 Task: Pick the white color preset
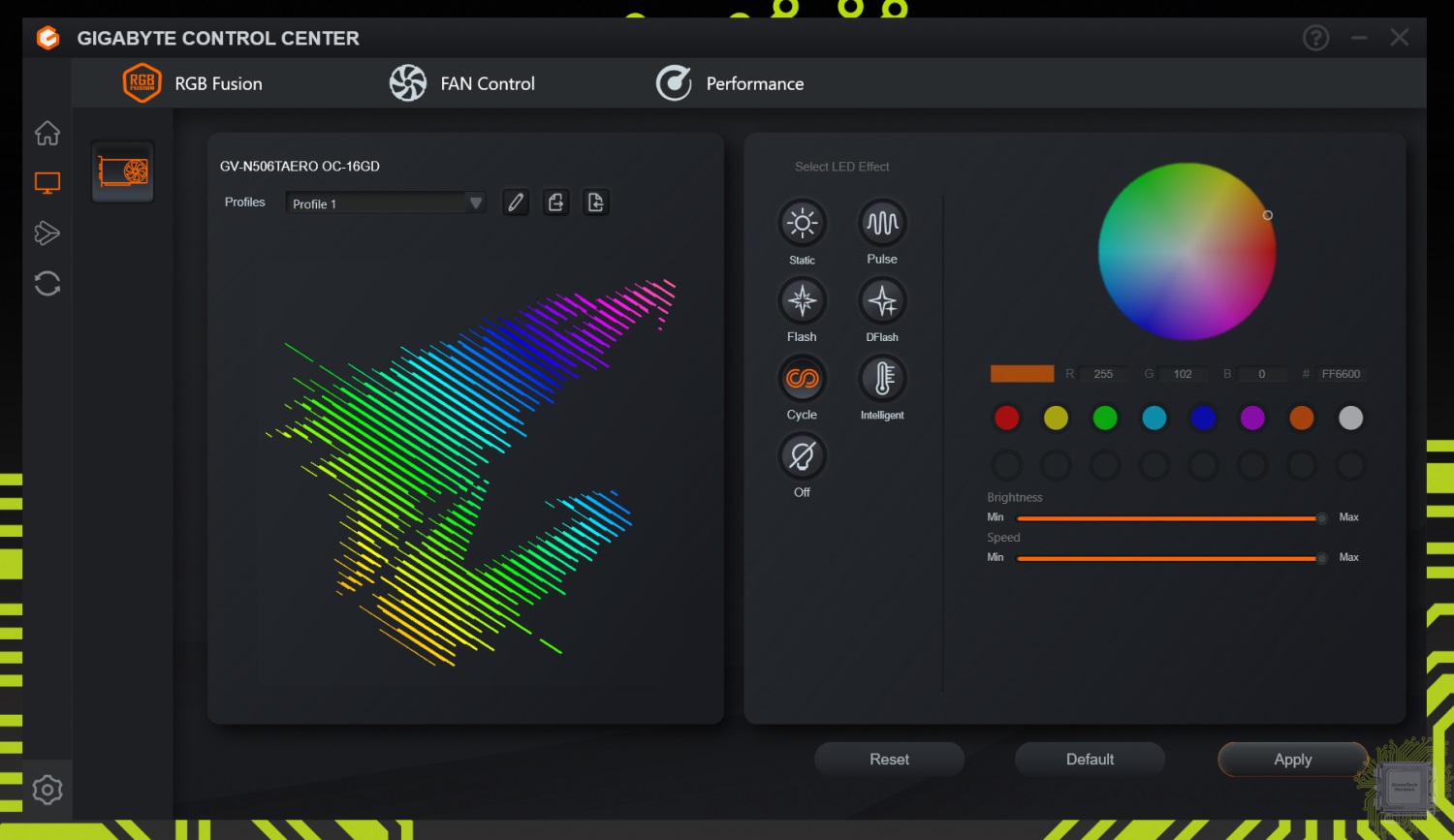(1350, 418)
